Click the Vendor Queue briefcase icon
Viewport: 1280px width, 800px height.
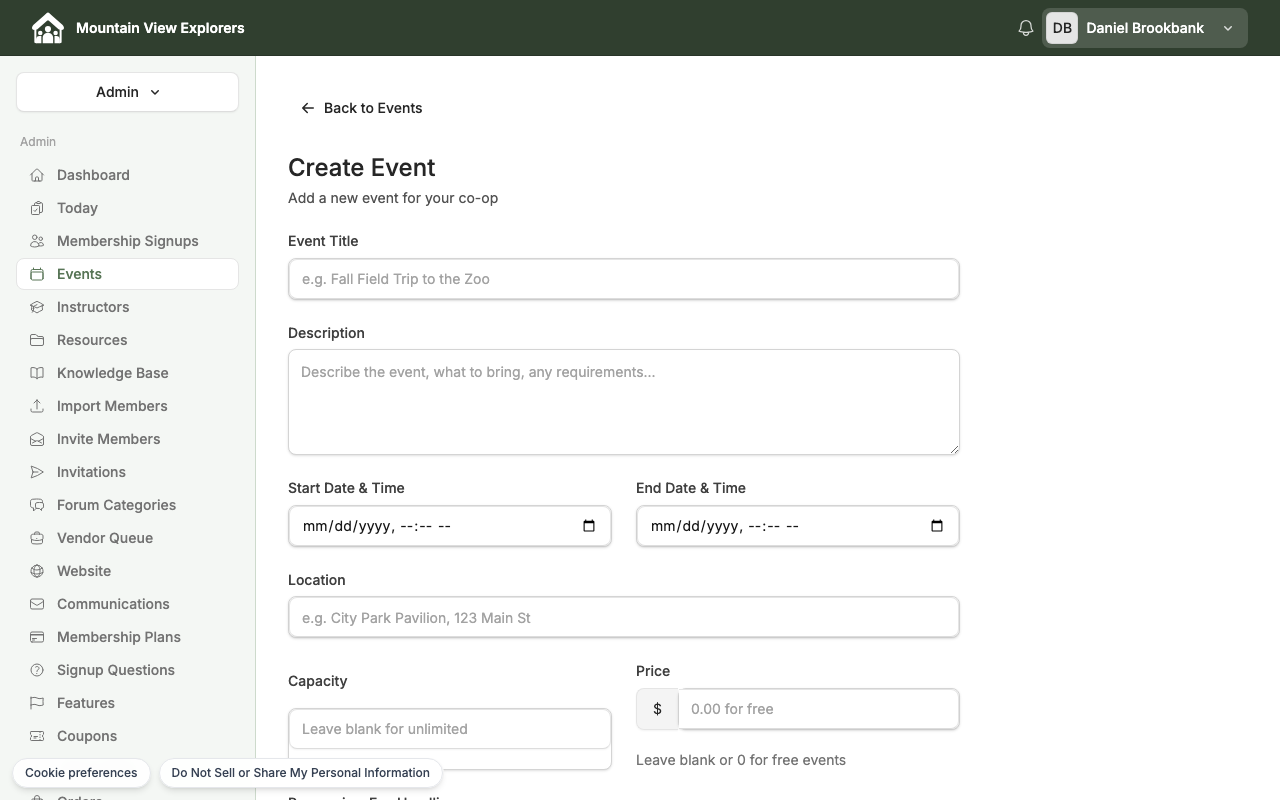(x=37, y=538)
